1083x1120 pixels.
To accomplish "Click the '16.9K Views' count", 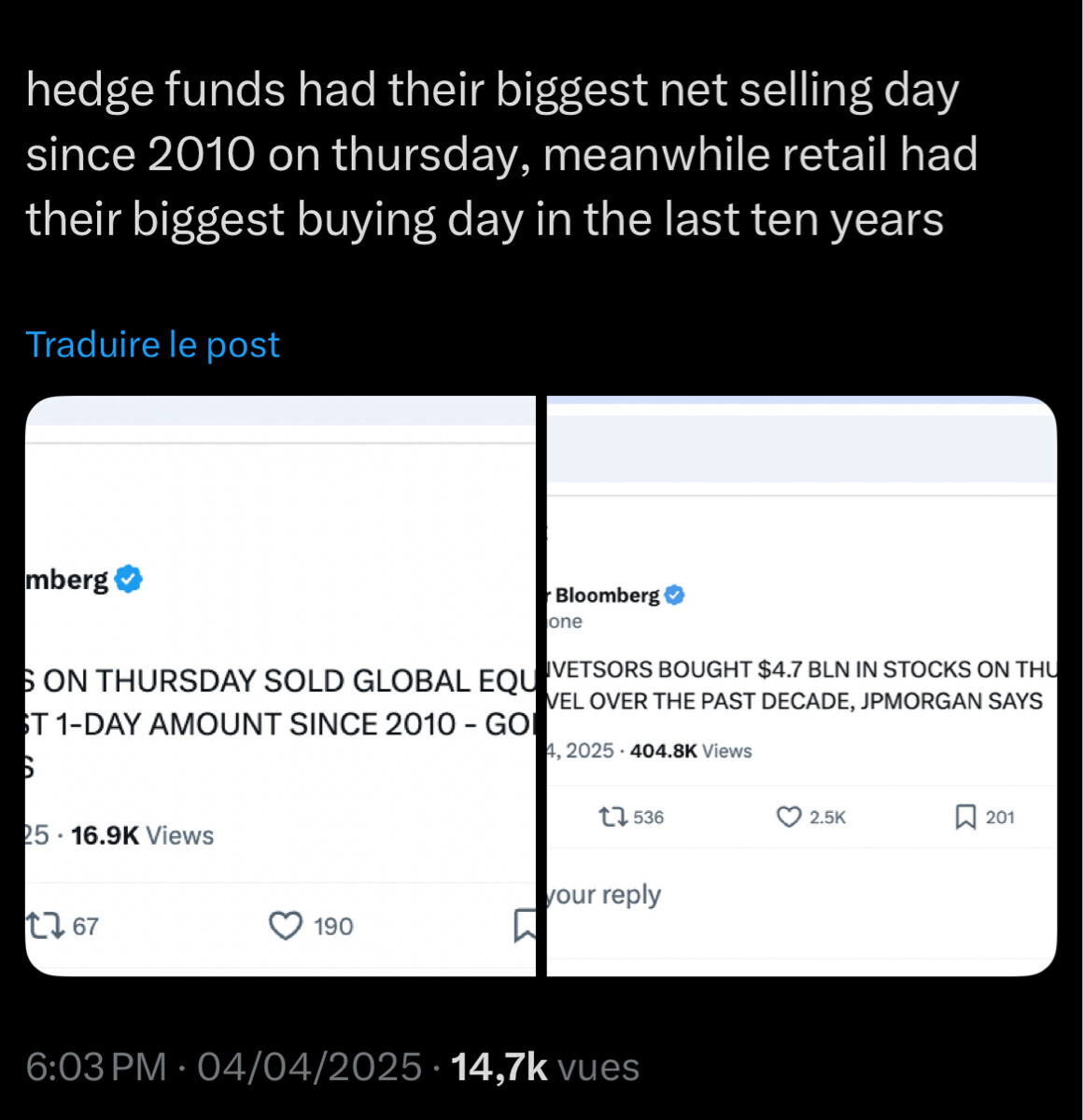I will 142,835.
